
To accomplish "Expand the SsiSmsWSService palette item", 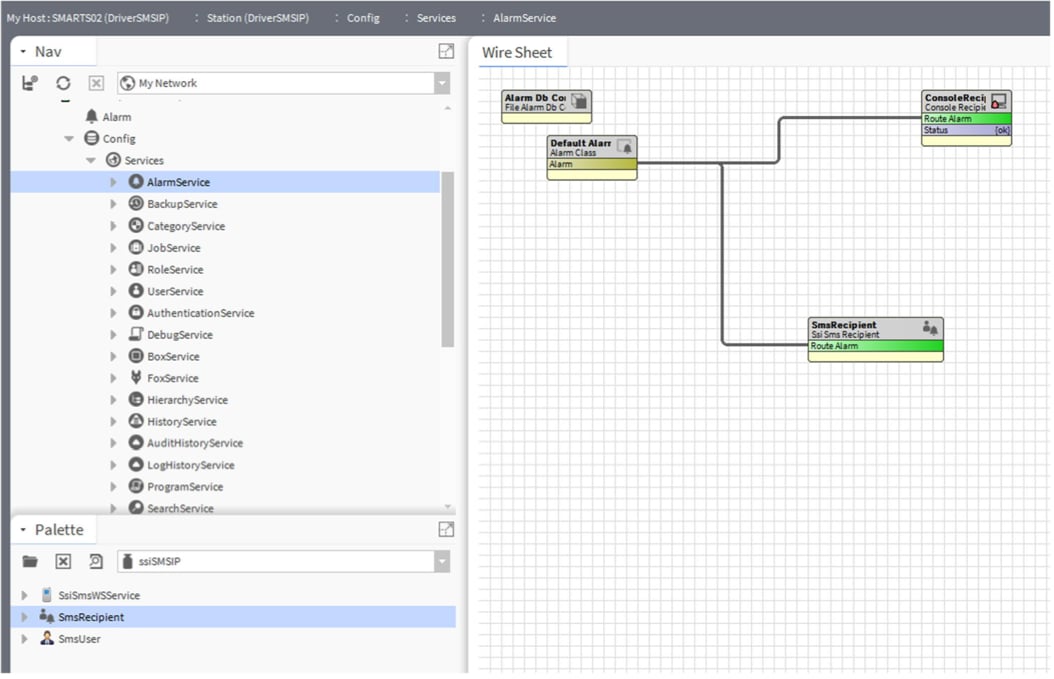I will pos(24,596).
